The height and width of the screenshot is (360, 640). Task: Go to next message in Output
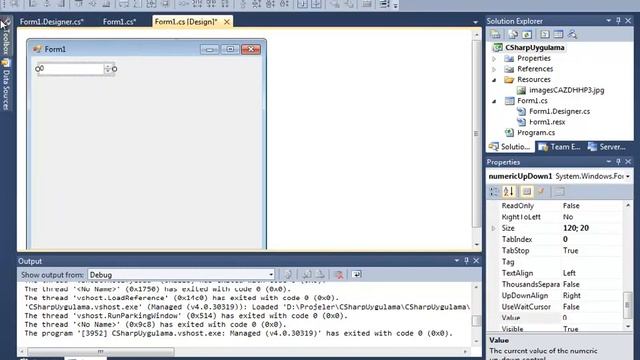[x=320, y=274]
